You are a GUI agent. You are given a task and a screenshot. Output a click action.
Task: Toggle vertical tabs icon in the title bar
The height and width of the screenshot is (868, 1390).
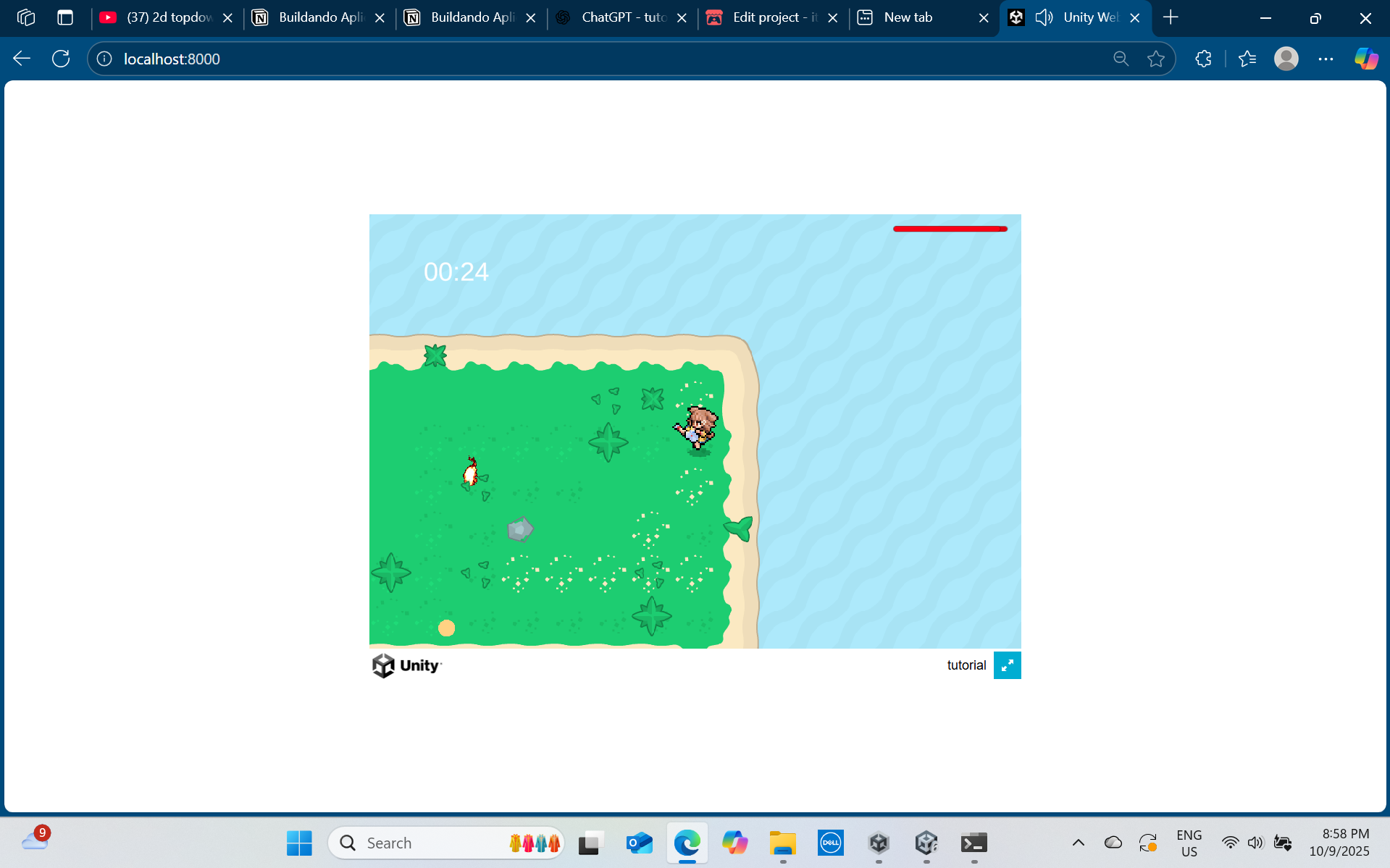(65, 17)
